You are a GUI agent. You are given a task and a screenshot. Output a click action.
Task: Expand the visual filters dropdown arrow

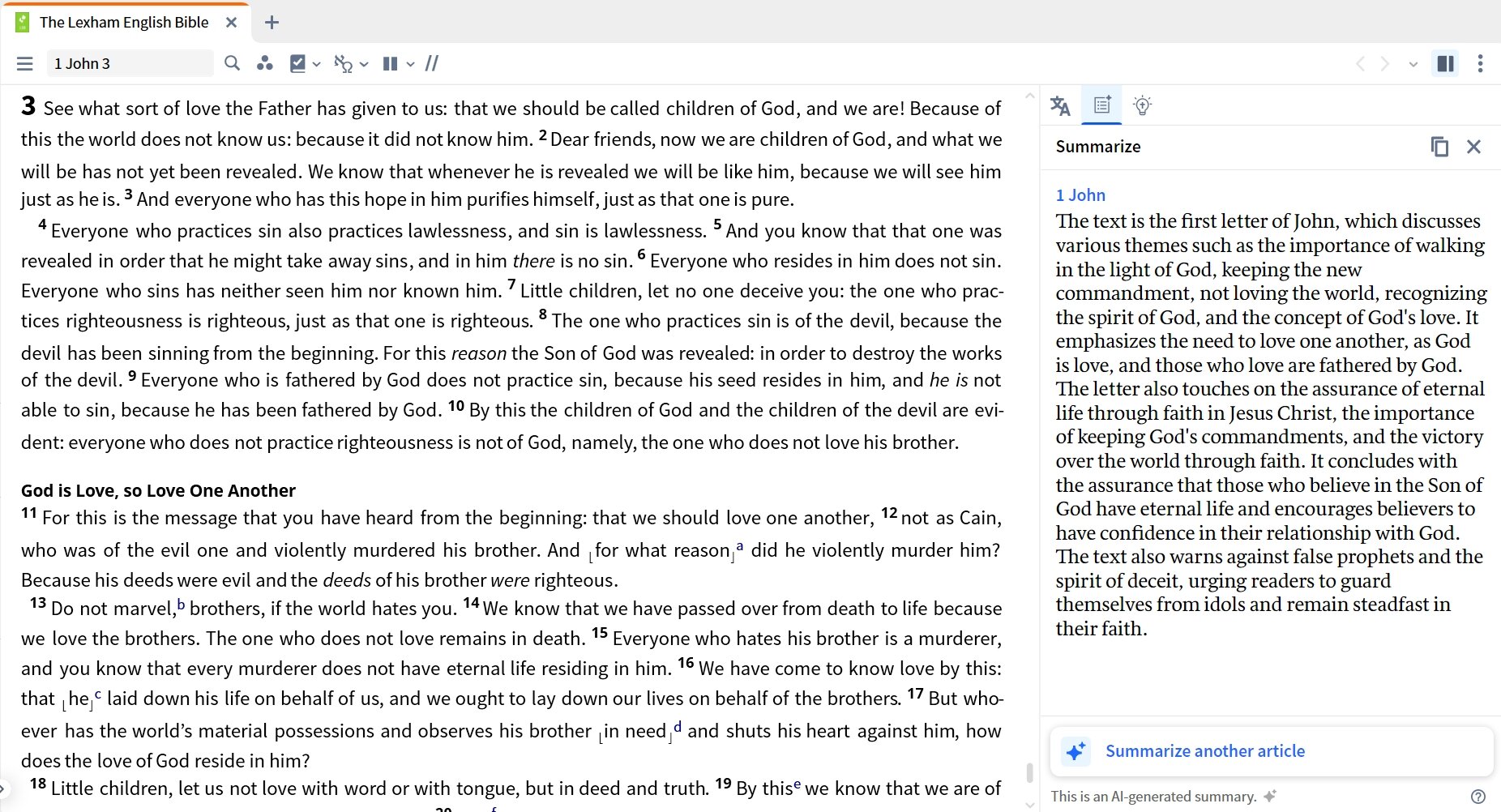[x=317, y=64]
